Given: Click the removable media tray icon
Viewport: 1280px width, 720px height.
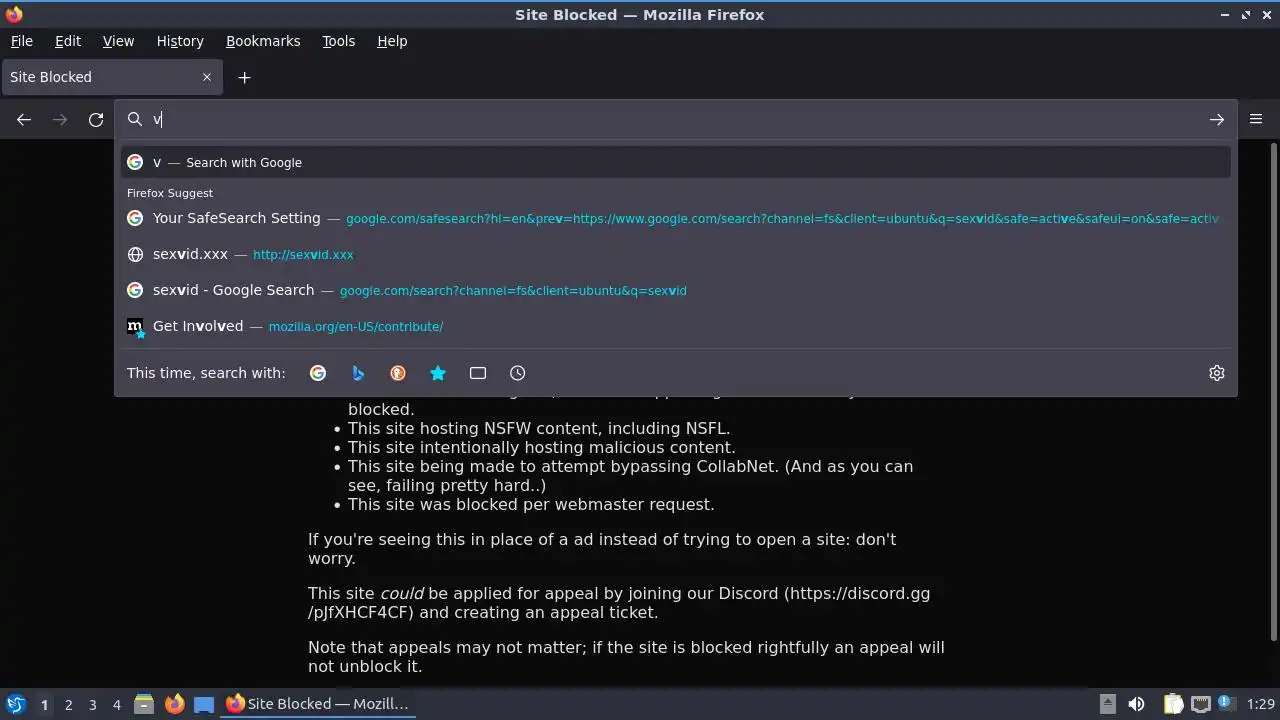Looking at the screenshot, I should pyautogui.click(x=1108, y=704).
